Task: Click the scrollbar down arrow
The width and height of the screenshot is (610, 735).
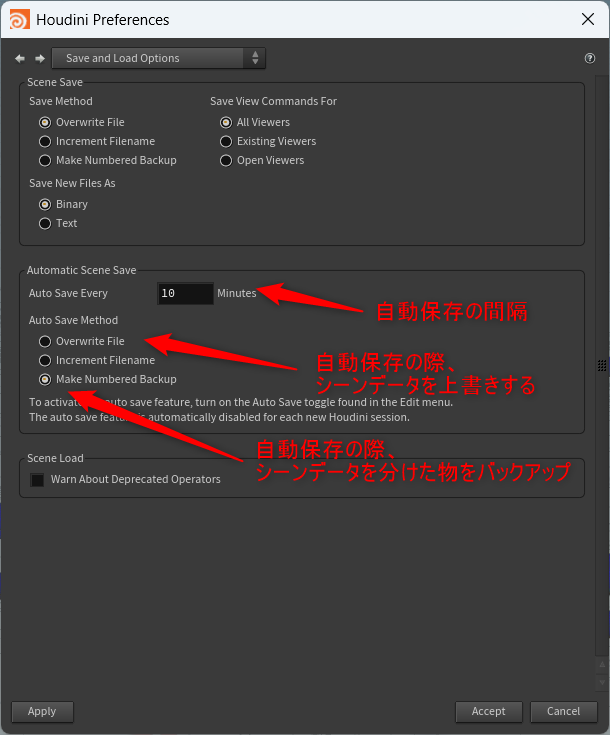Action: pyautogui.click(x=602, y=682)
